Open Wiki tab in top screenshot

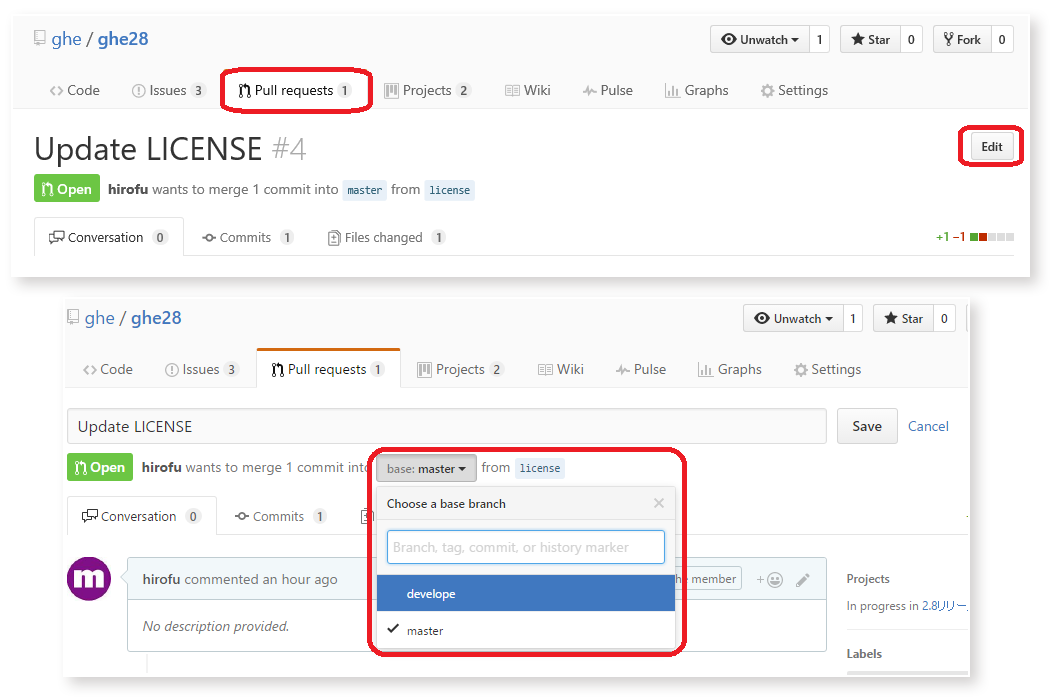coord(528,90)
